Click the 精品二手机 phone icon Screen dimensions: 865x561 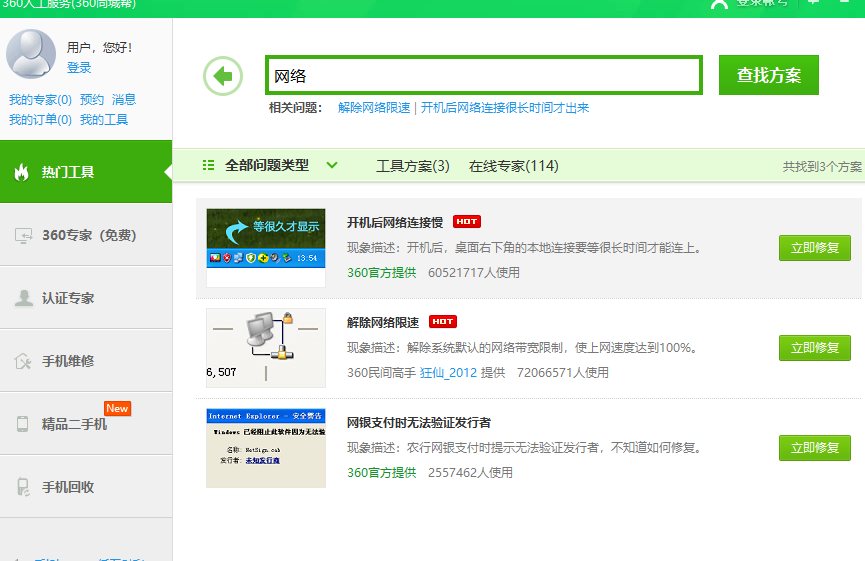[23, 424]
